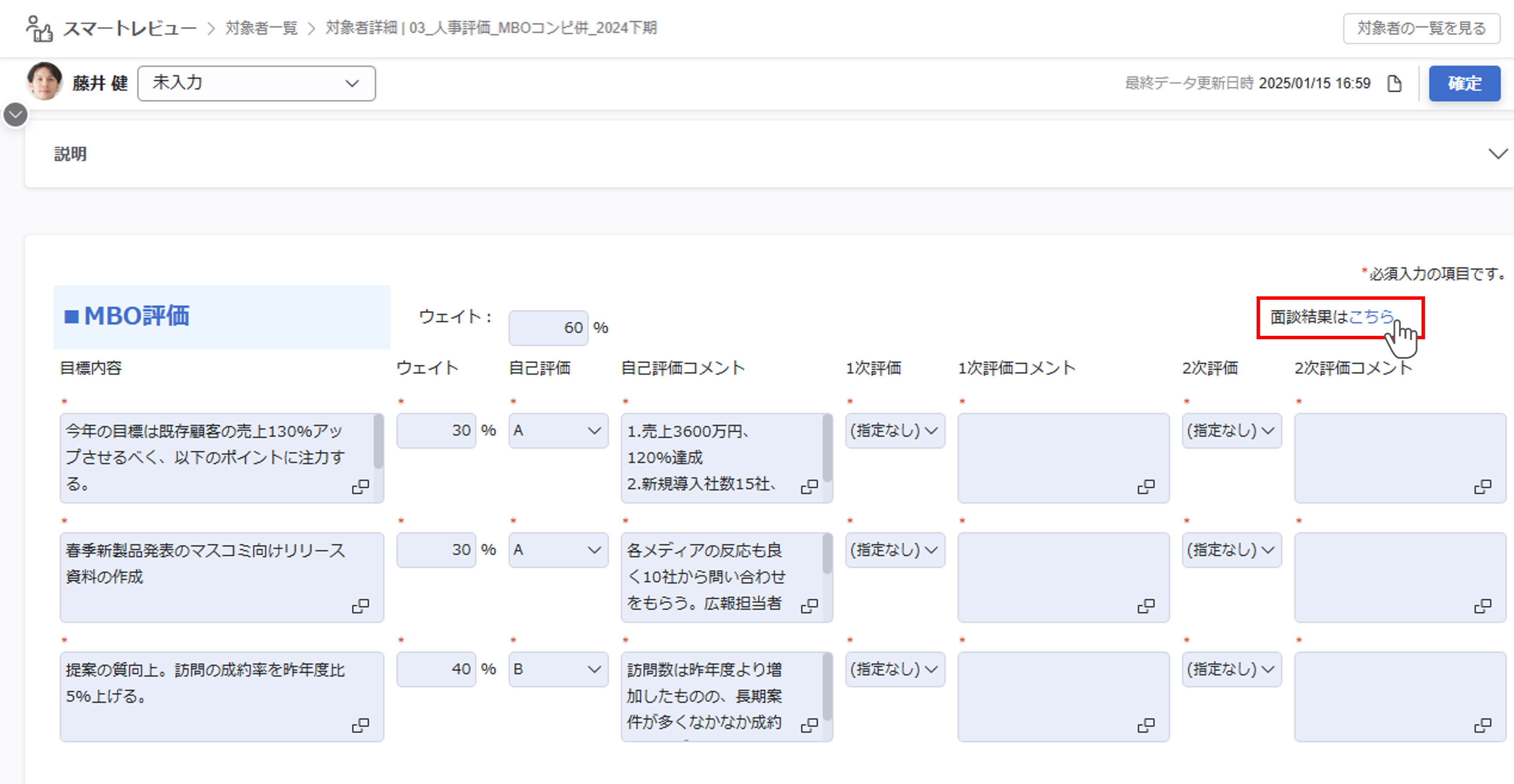Open second row 1次評価 (指定なし) dropdown
The image size is (1514, 784).
(x=895, y=550)
